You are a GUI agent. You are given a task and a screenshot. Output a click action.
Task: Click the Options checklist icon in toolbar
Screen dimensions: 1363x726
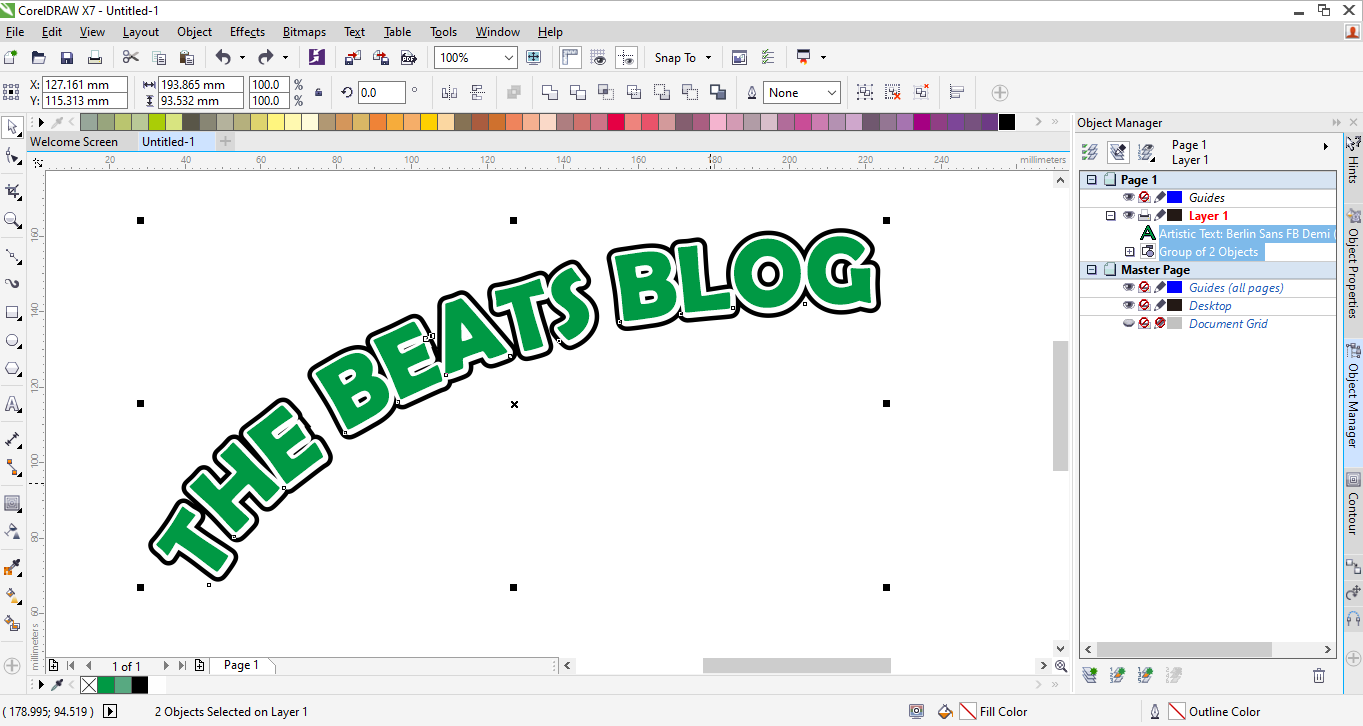click(768, 58)
